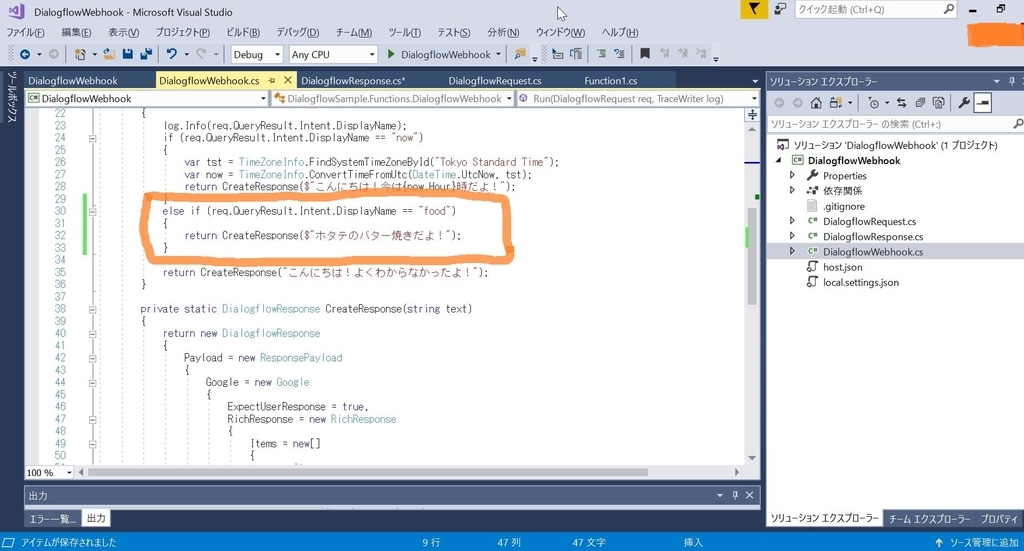Switch to プロパティ tab at bottom right
1024x551 pixels.
coord(999,519)
